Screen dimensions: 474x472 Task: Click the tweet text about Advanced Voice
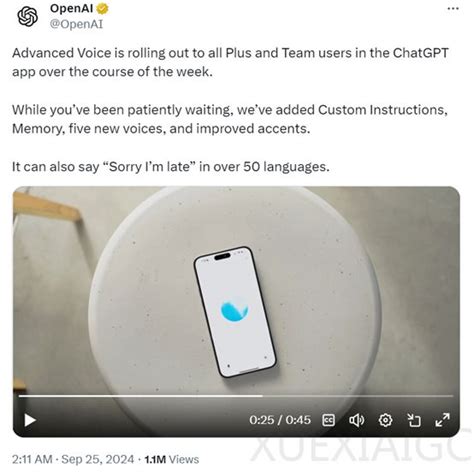[230, 62]
